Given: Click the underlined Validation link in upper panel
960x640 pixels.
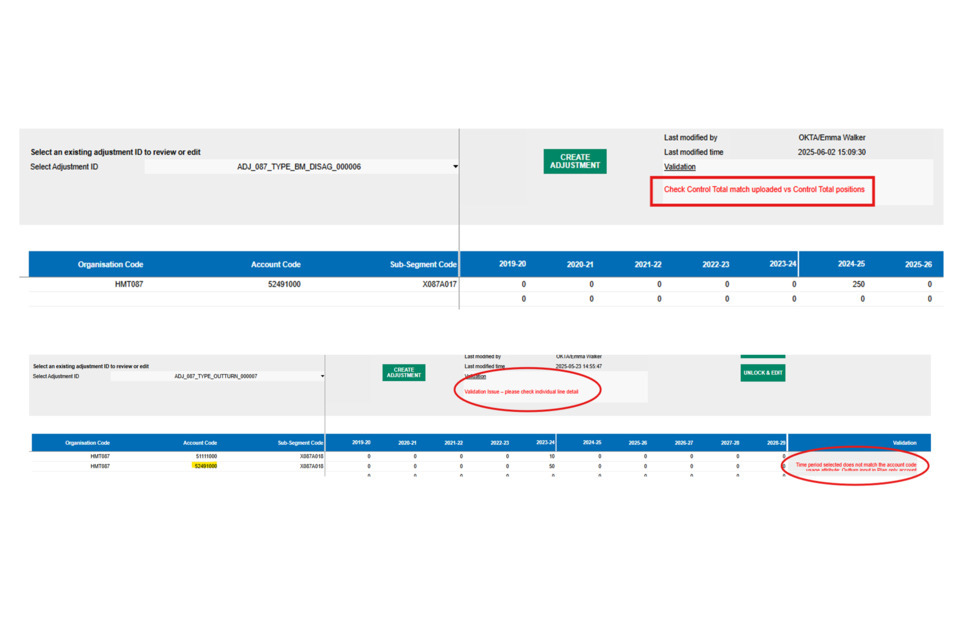Looking at the screenshot, I should coord(679,167).
